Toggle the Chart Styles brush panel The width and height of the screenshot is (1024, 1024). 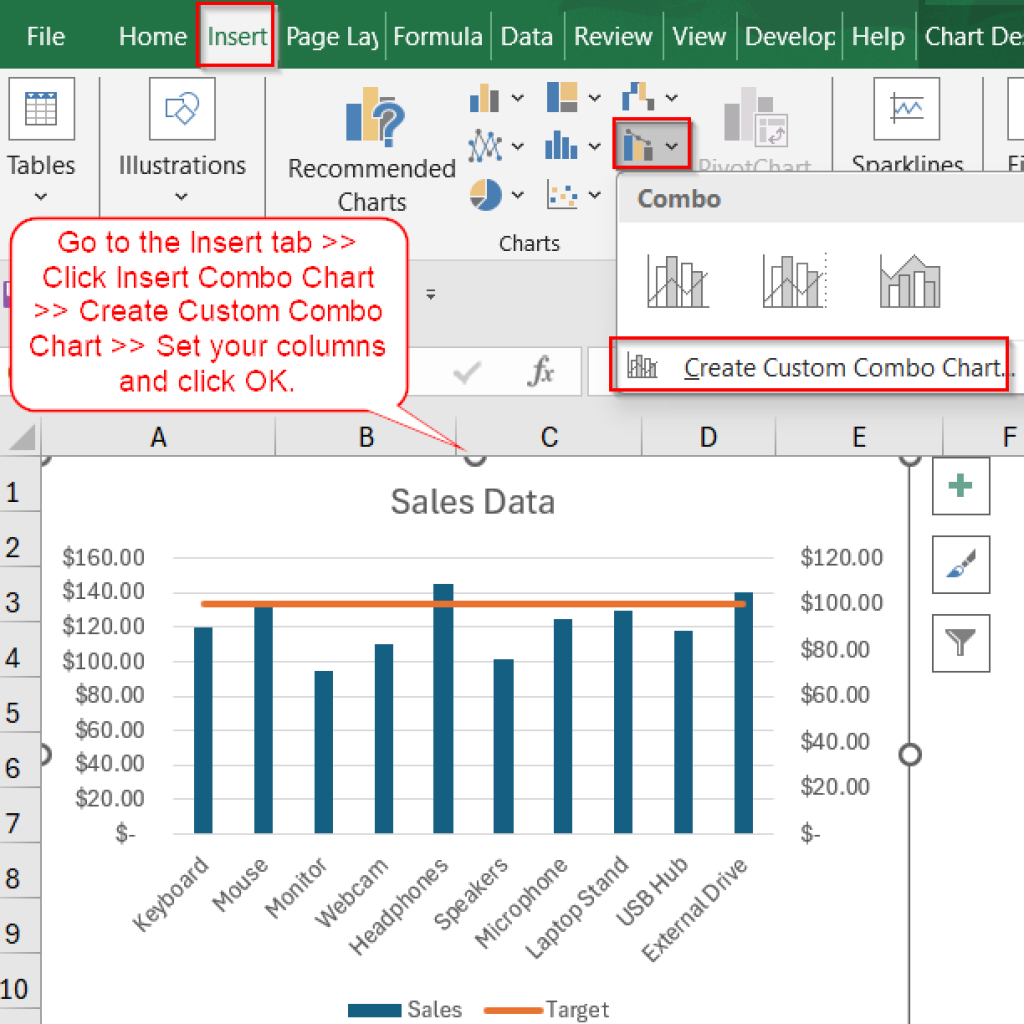point(960,564)
